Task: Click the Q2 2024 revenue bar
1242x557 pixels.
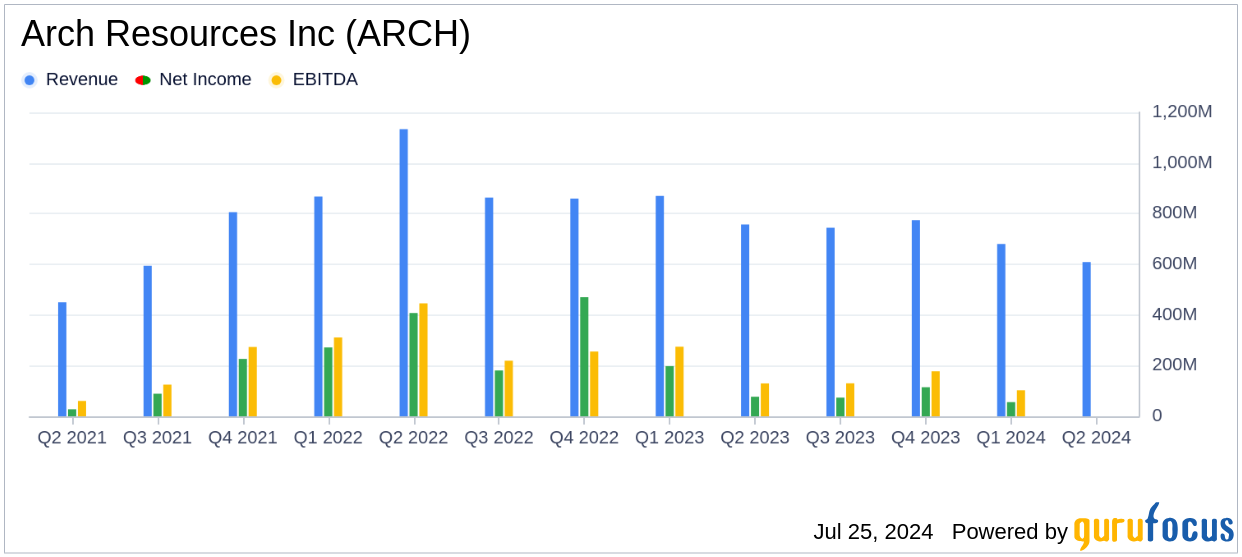Action: pos(1086,339)
